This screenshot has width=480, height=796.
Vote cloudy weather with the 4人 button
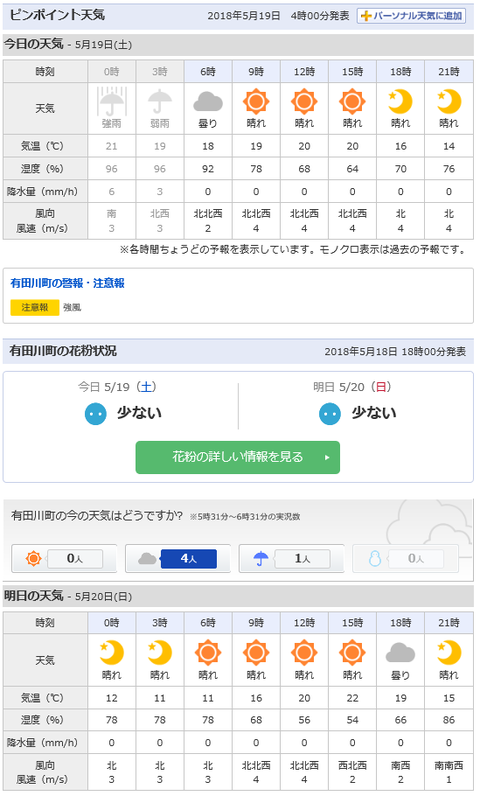pyautogui.click(x=178, y=559)
